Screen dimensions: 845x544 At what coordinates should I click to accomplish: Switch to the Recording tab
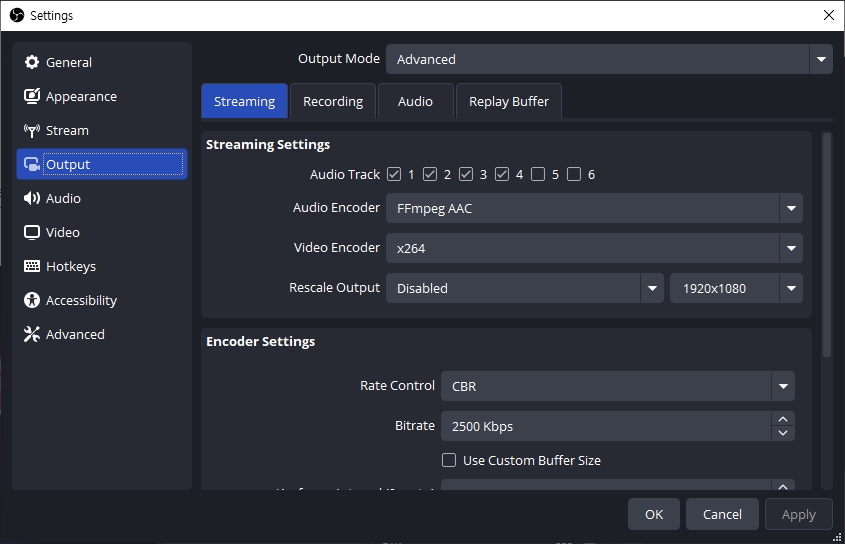click(333, 101)
